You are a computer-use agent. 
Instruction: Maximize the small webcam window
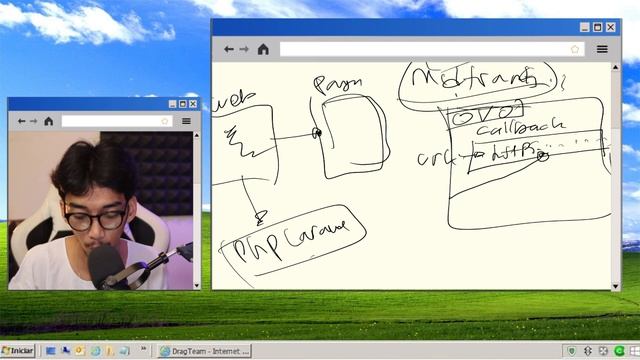(183, 104)
